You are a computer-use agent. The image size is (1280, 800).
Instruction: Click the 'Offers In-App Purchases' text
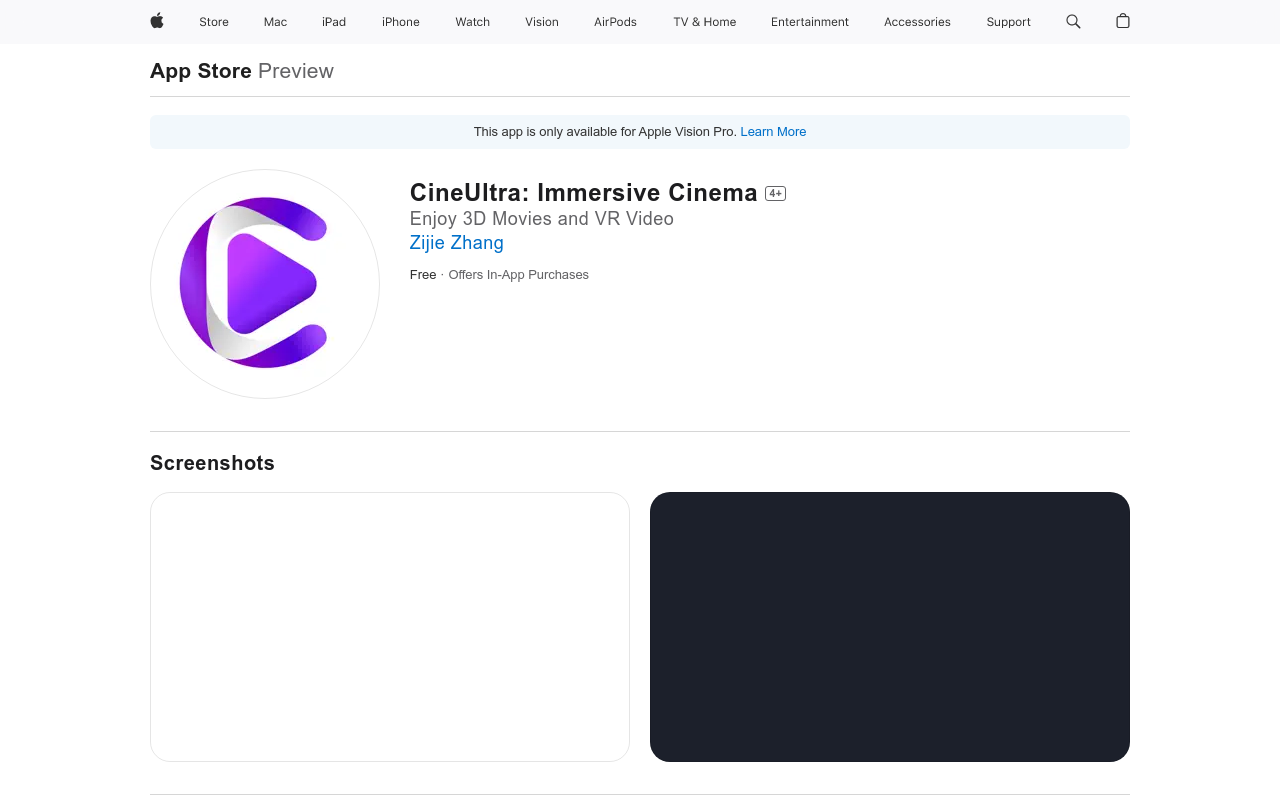pyautogui.click(x=518, y=275)
